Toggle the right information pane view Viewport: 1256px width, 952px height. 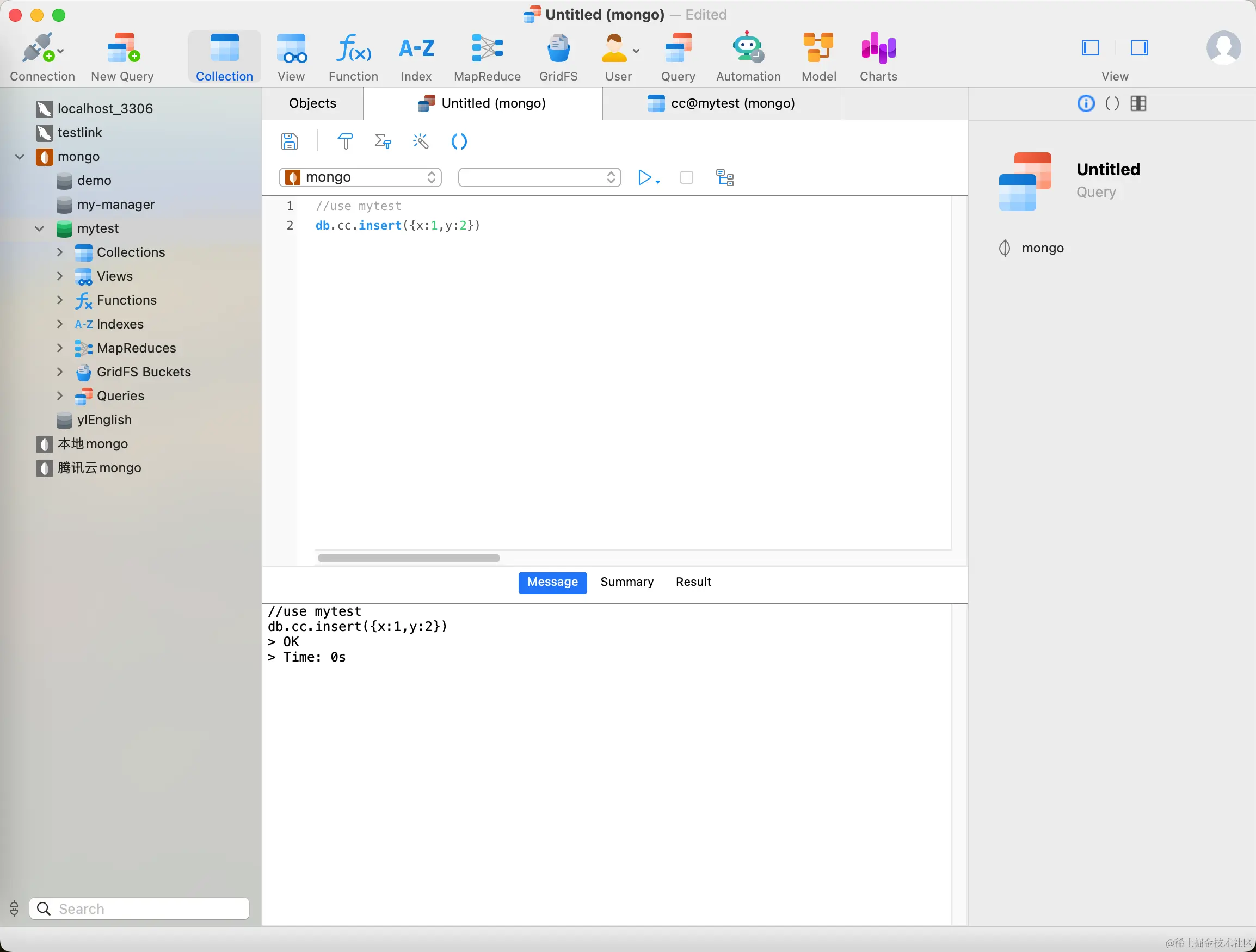(x=1139, y=48)
